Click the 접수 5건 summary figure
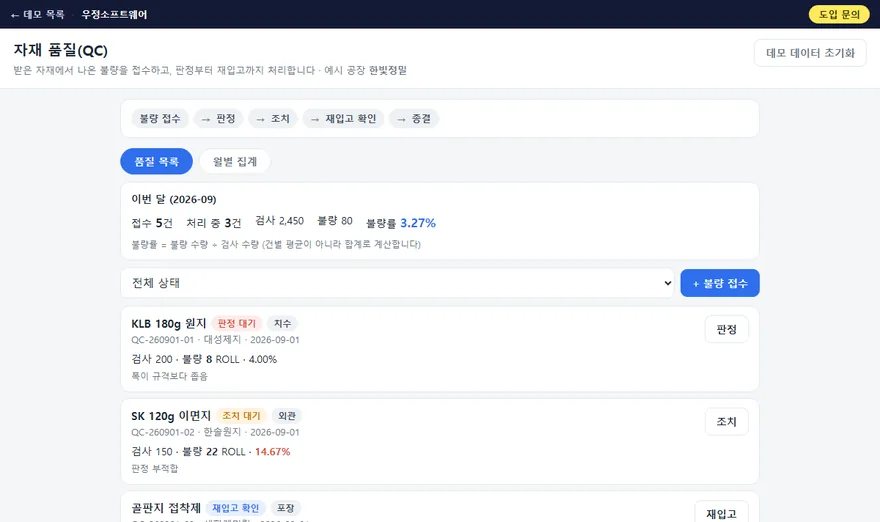Image resolution: width=880 pixels, height=522 pixels. (152, 223)
